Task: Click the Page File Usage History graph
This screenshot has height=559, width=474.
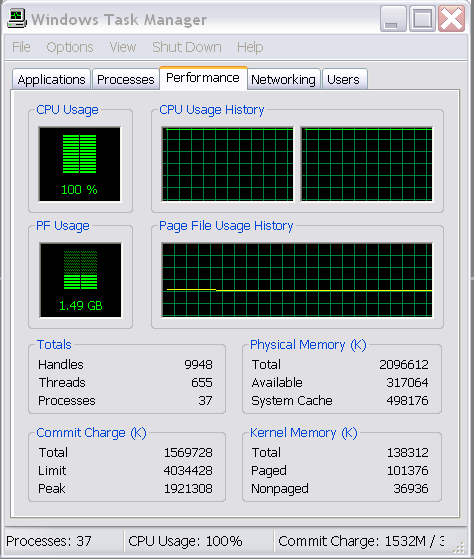Action: (x=297, y=280)
